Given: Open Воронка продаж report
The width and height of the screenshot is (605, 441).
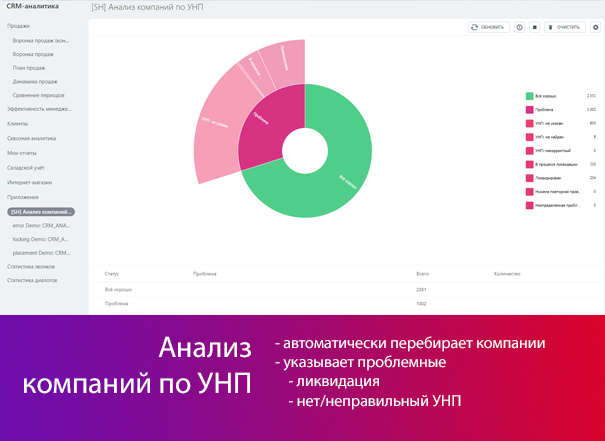Looking at the screenshot, I should coord(33,53).
